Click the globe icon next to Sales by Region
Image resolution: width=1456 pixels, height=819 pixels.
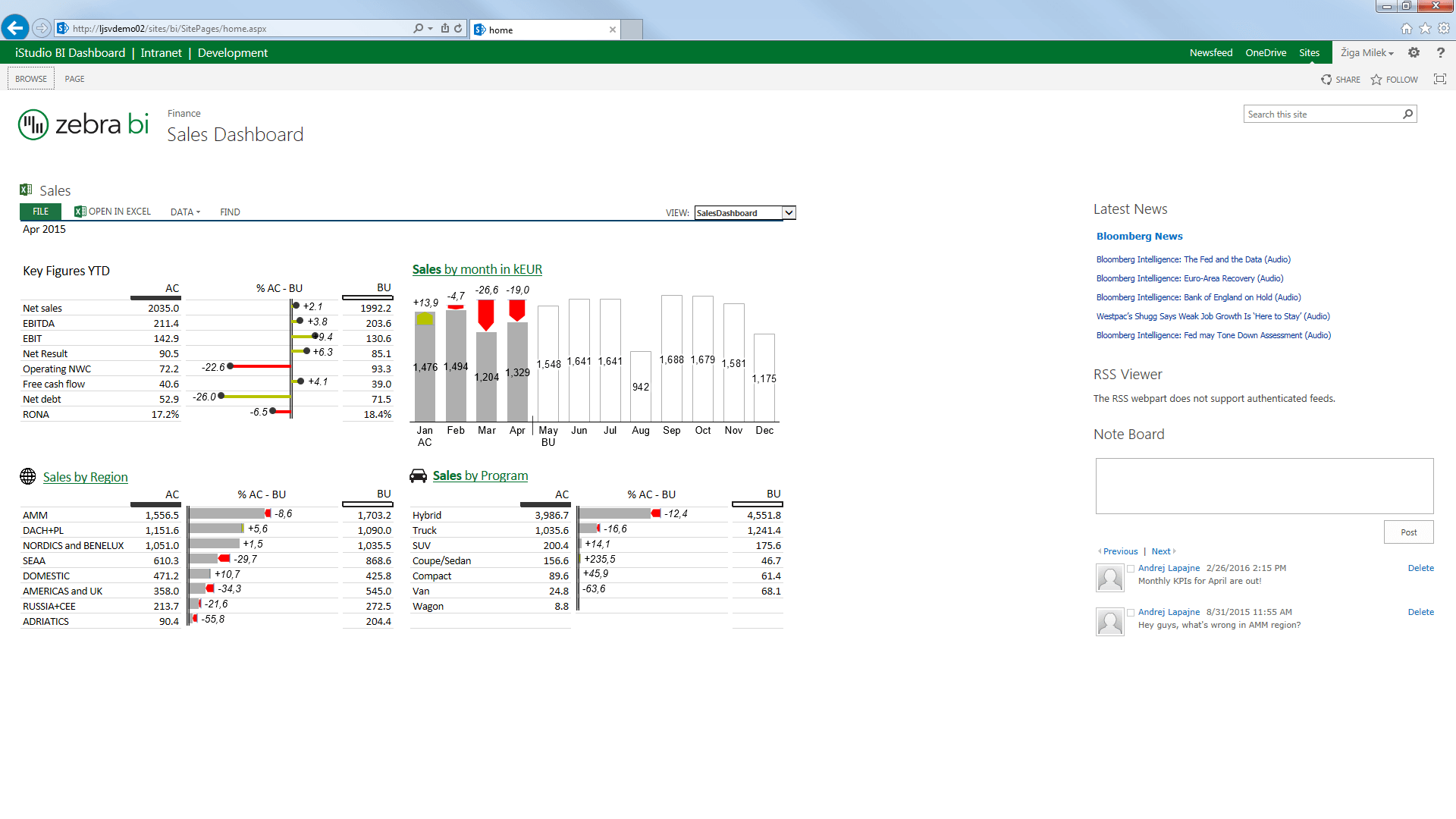tap(28, 476)
